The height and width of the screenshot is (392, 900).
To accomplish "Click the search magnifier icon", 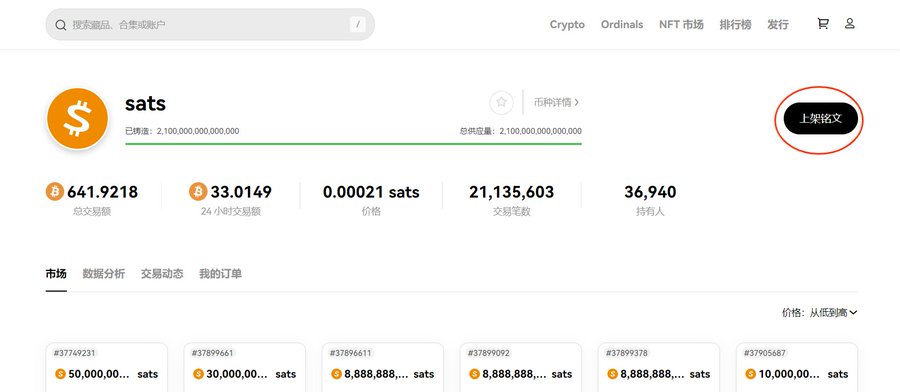I will [60, 25].
